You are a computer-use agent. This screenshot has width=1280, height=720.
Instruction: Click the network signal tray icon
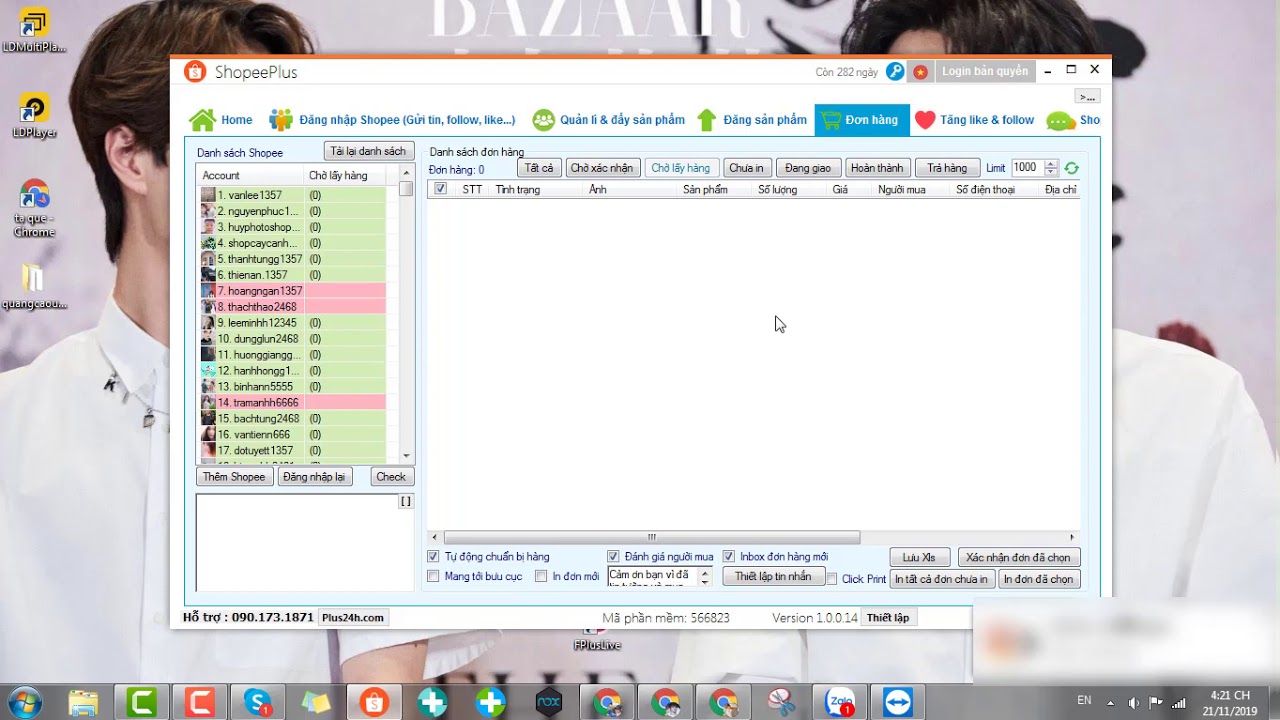point(1179,702)
